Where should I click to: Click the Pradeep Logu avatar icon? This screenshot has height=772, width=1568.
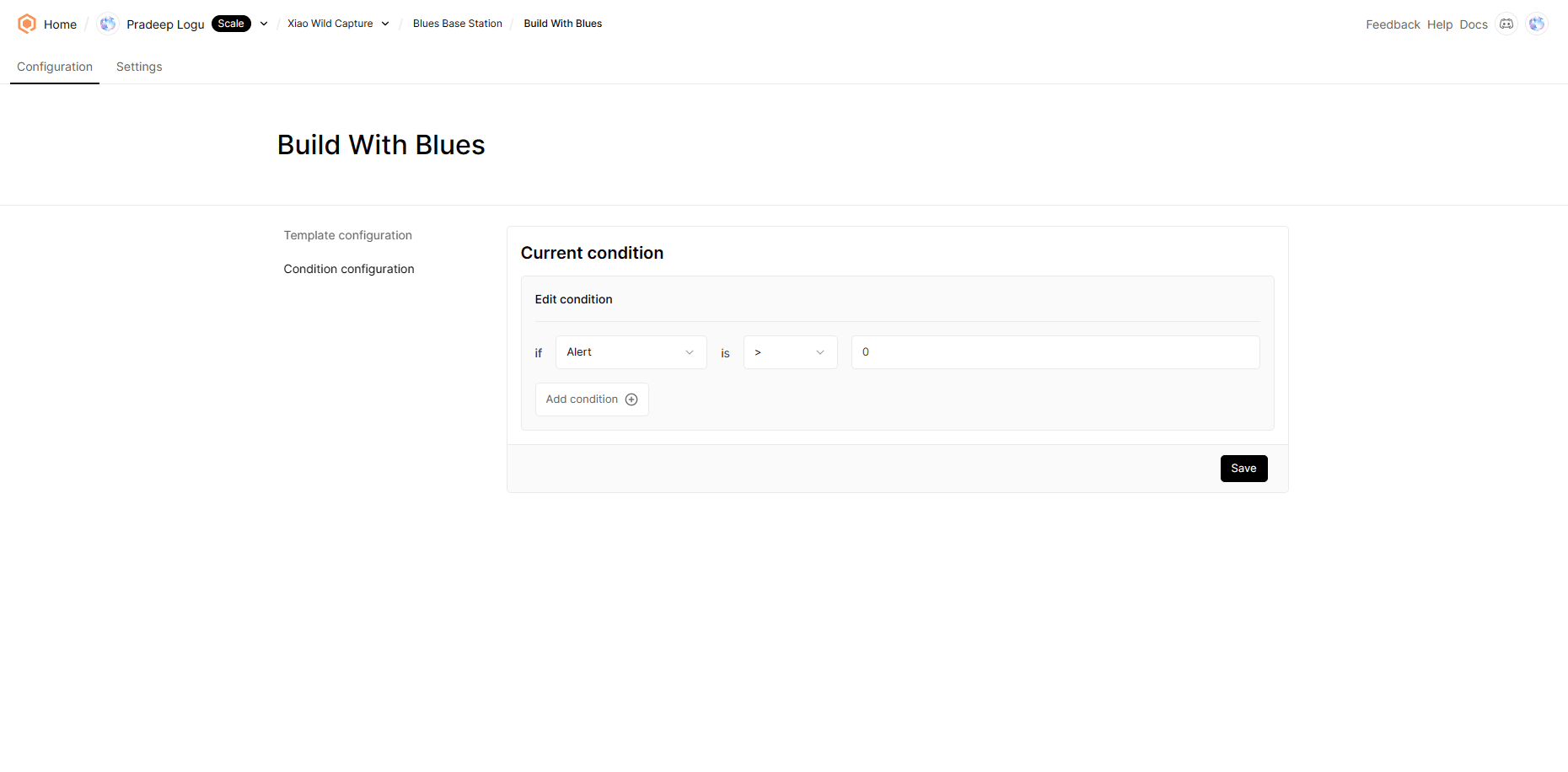pos(108,24)
